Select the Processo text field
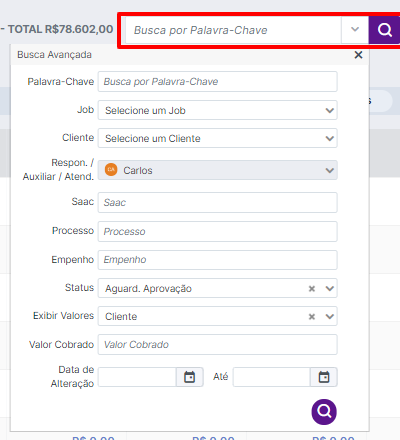This screenshot has width=400, height=440. tap(218, 231)
